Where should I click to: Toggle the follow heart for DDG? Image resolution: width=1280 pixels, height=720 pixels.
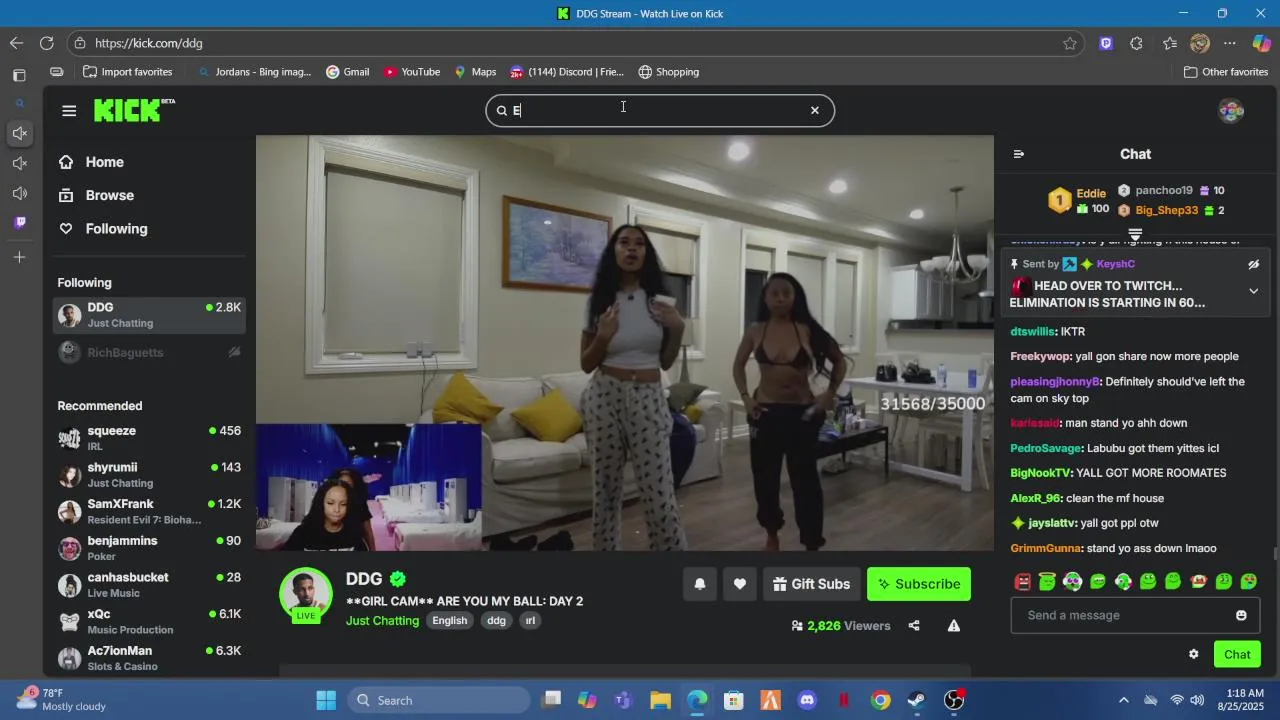coord(740,584)
